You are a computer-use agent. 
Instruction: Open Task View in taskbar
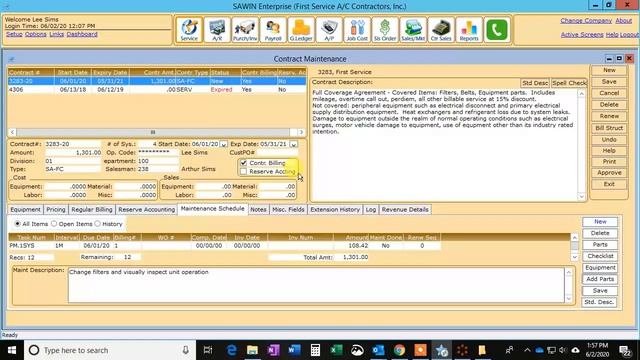pyautogui.click(x=208, y=350)
